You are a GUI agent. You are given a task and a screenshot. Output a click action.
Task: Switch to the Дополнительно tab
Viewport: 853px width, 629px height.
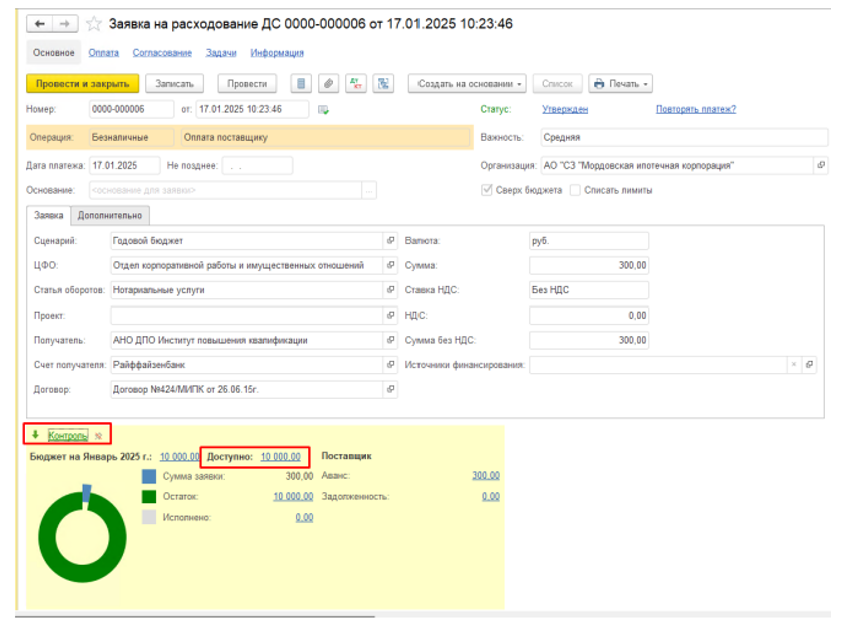111,215
